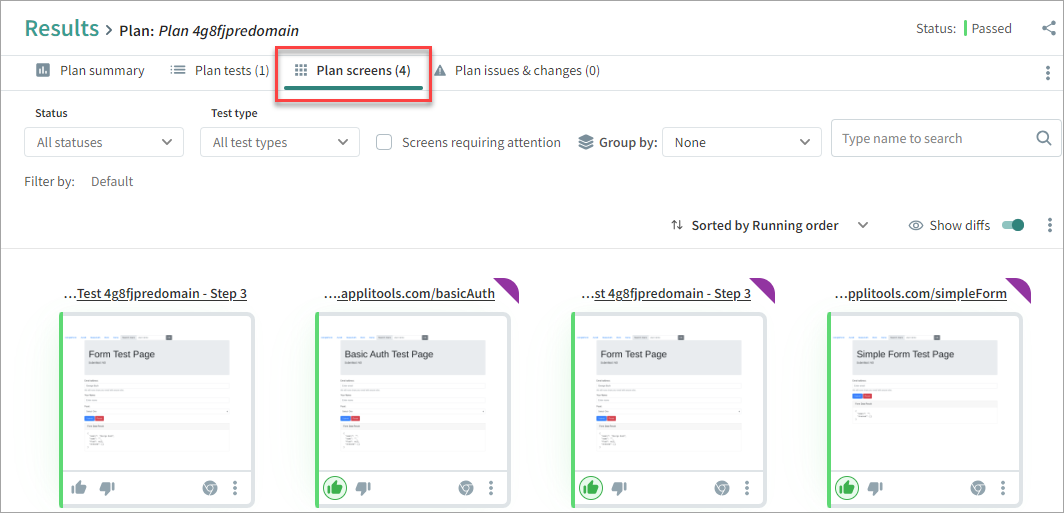
Task: Open the Plan issues & changes tab
Action: [516, 71]
